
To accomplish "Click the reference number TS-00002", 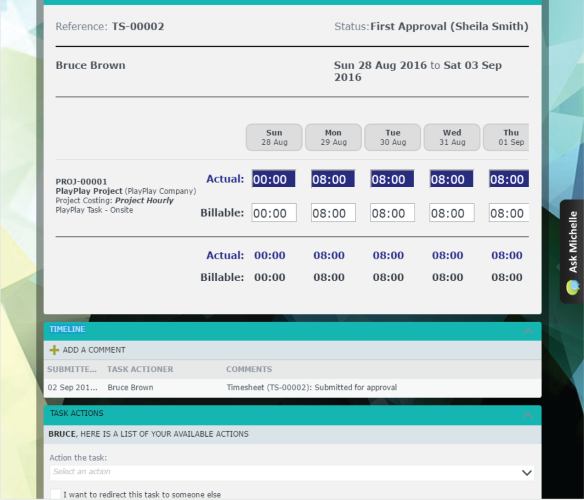I will pyautogui.click(x=138, y=26).
